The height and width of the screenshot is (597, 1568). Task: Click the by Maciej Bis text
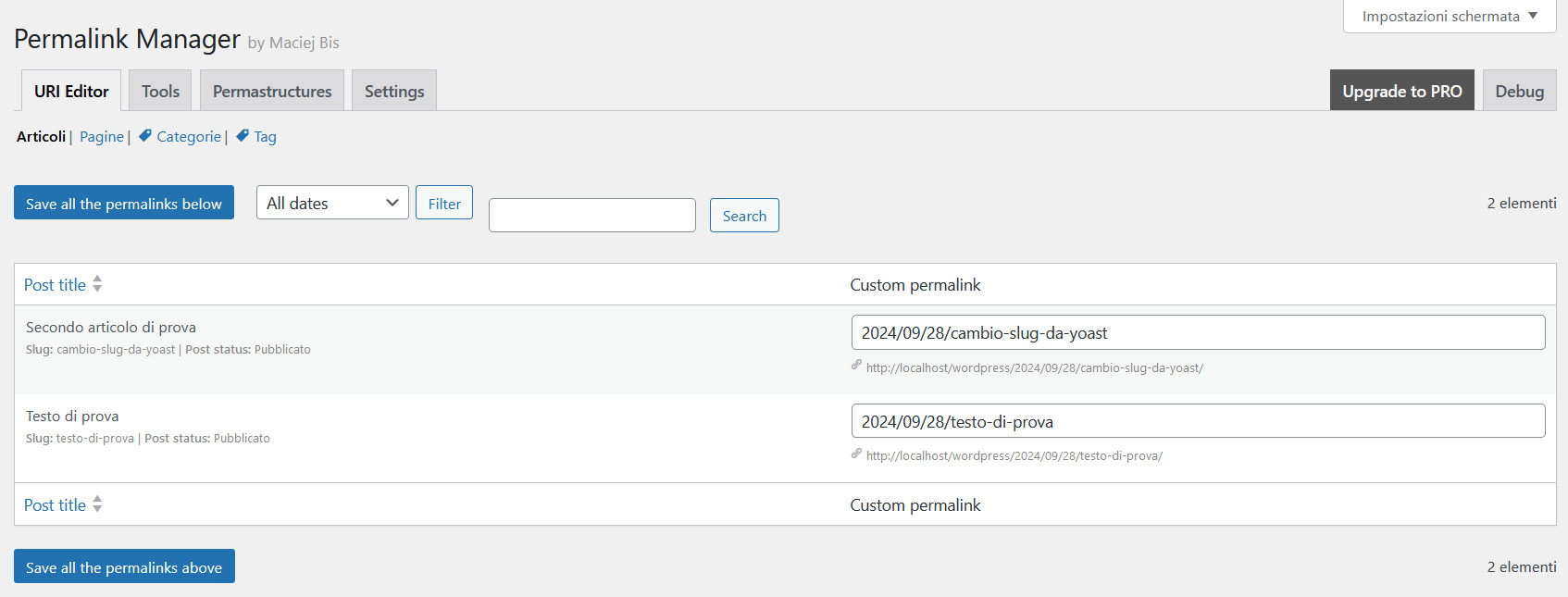click(x=293, y=43)
